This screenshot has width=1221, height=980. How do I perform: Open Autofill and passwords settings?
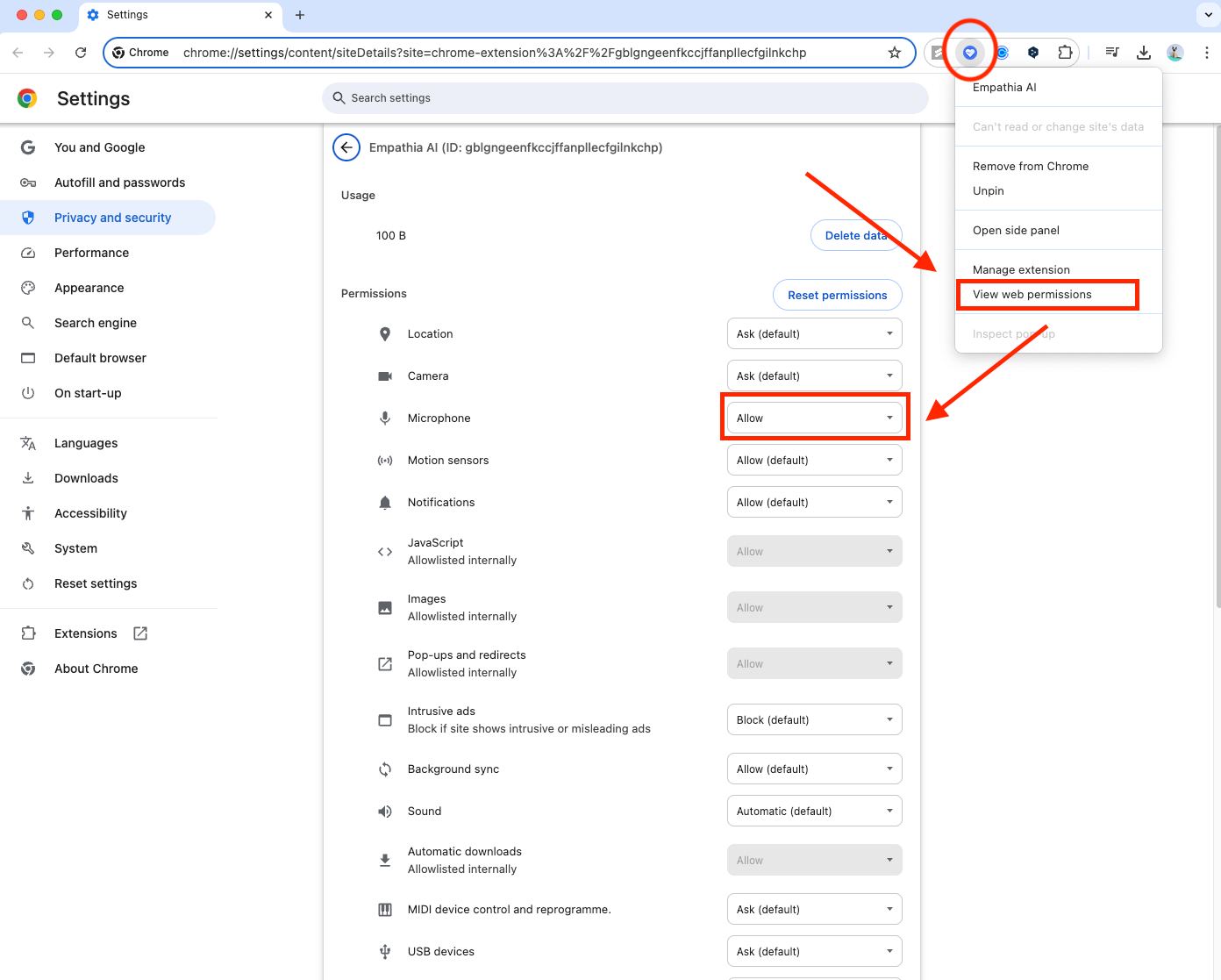(108, 182)
